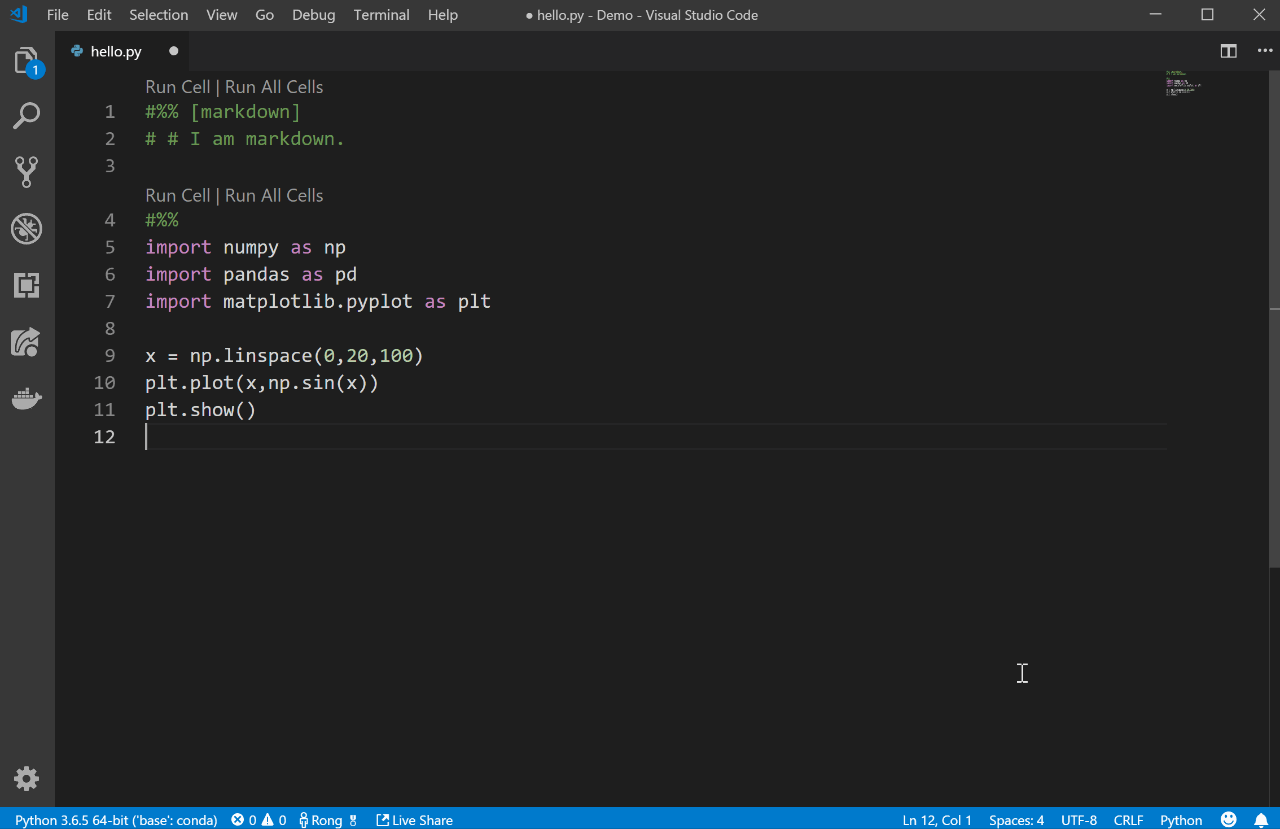Open the Source Control view
1280x829 pixels.
pyautogui.click(x=27, y=172)
